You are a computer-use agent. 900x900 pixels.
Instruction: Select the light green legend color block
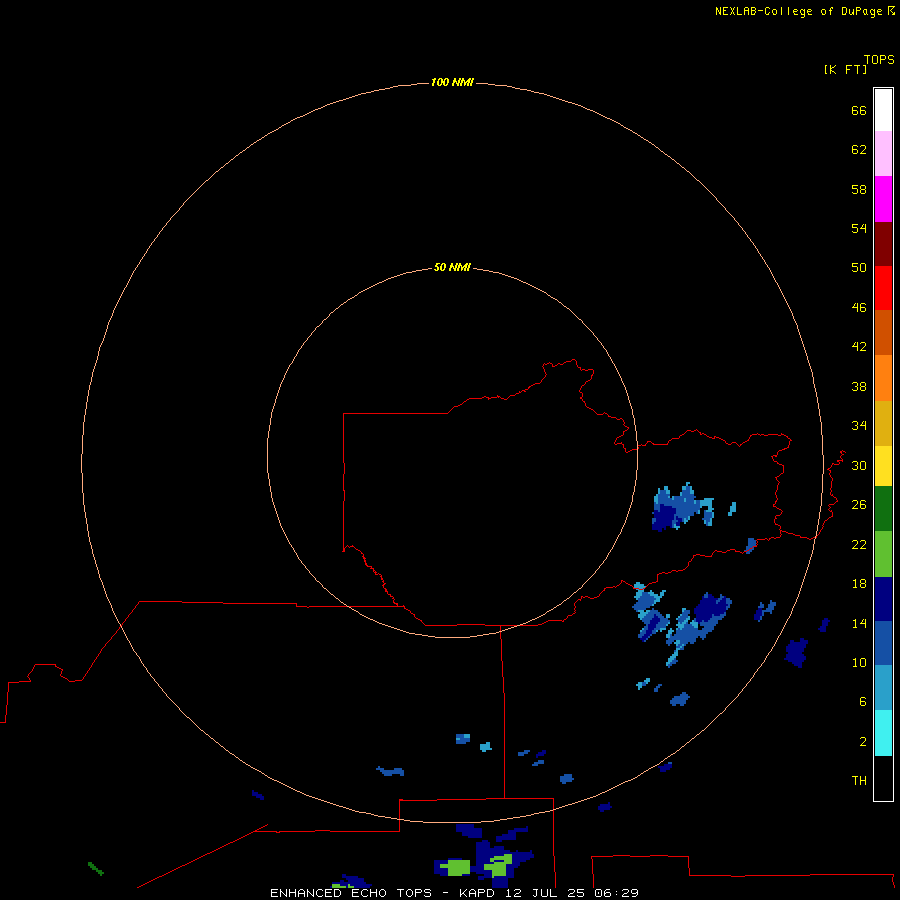883,554
